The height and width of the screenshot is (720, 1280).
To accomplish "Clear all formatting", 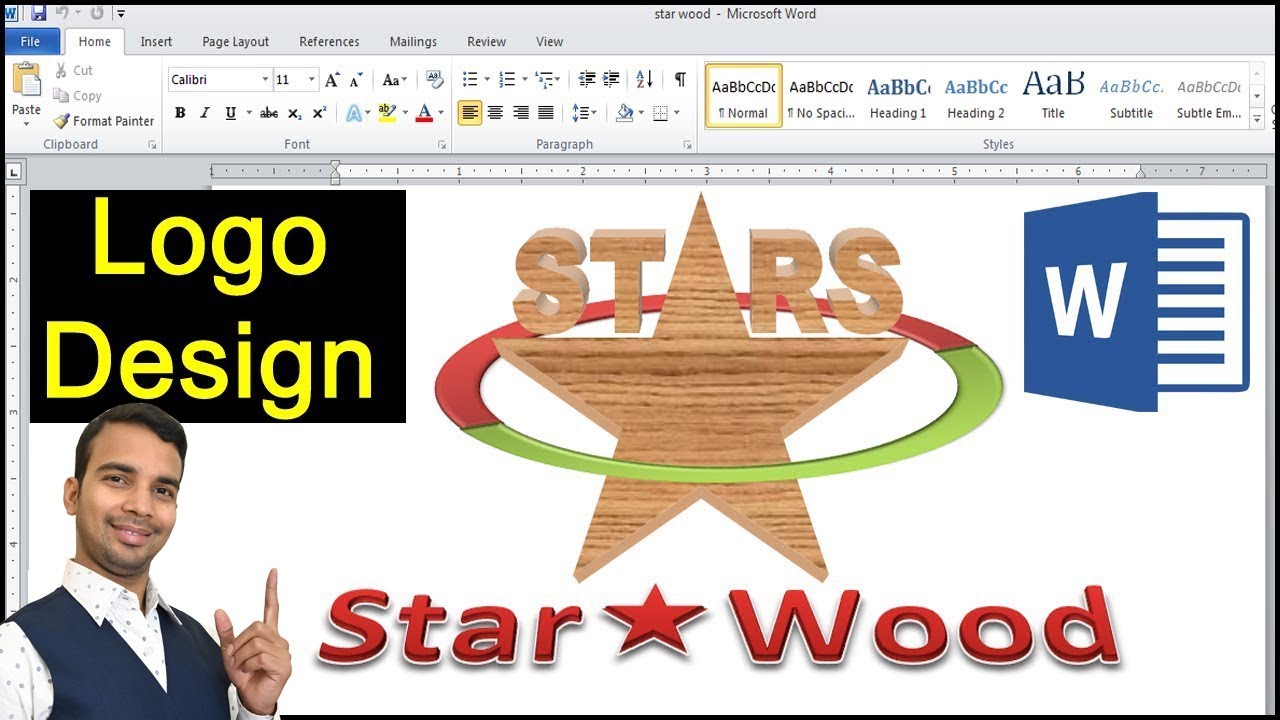I will point(434,80).
